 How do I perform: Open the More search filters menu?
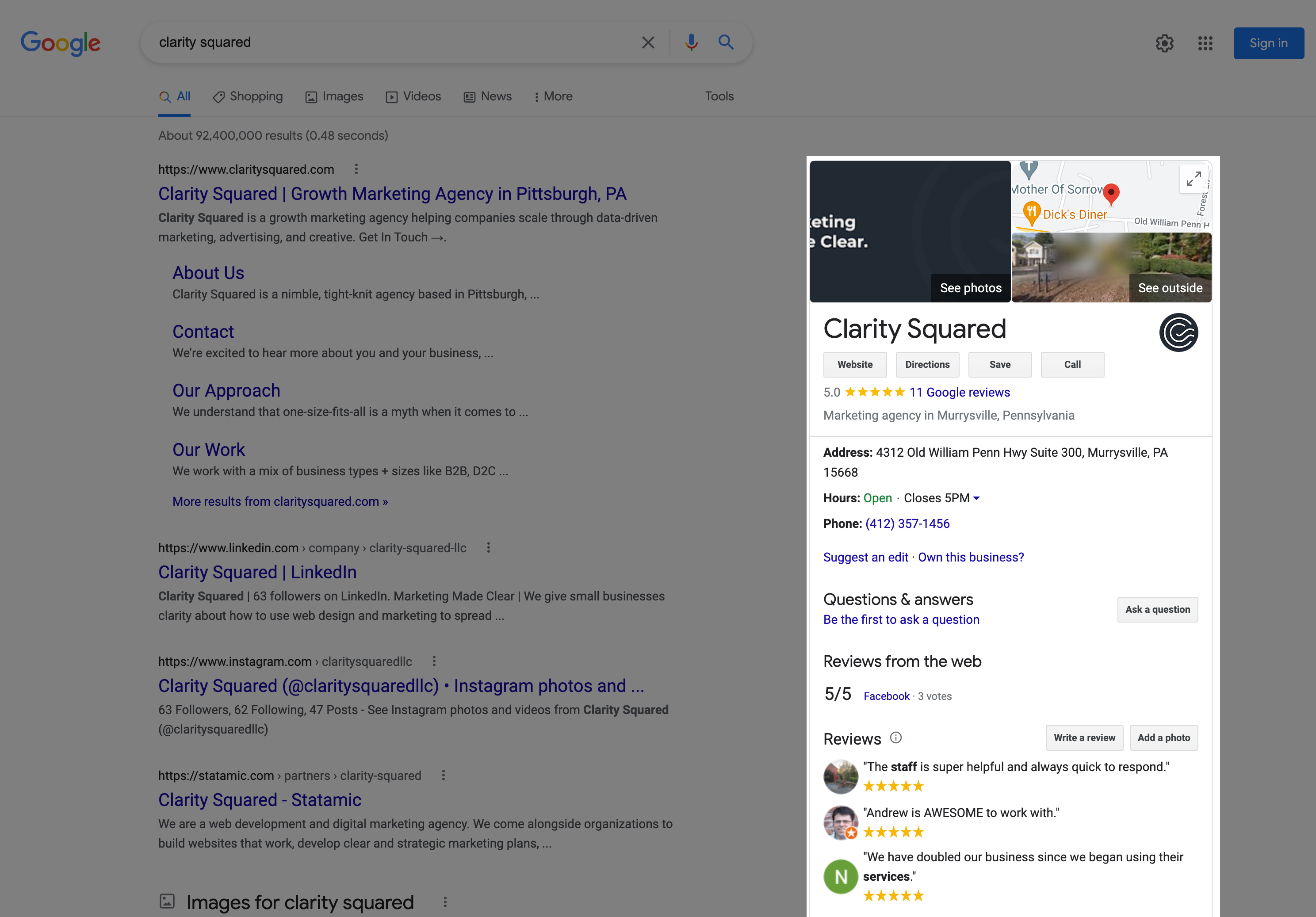[553, 96]
